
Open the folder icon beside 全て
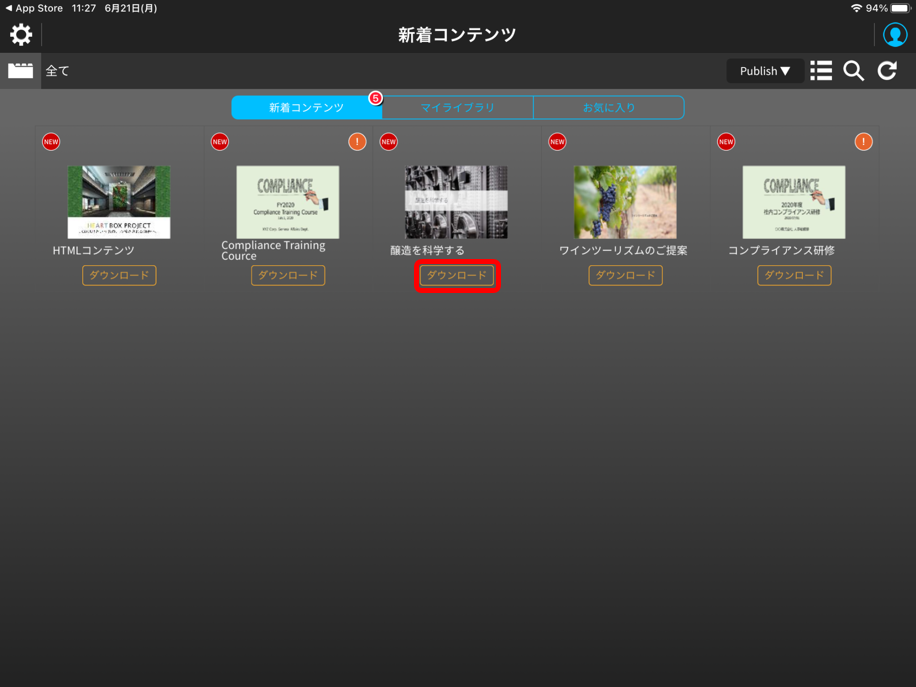click(21, 71)
